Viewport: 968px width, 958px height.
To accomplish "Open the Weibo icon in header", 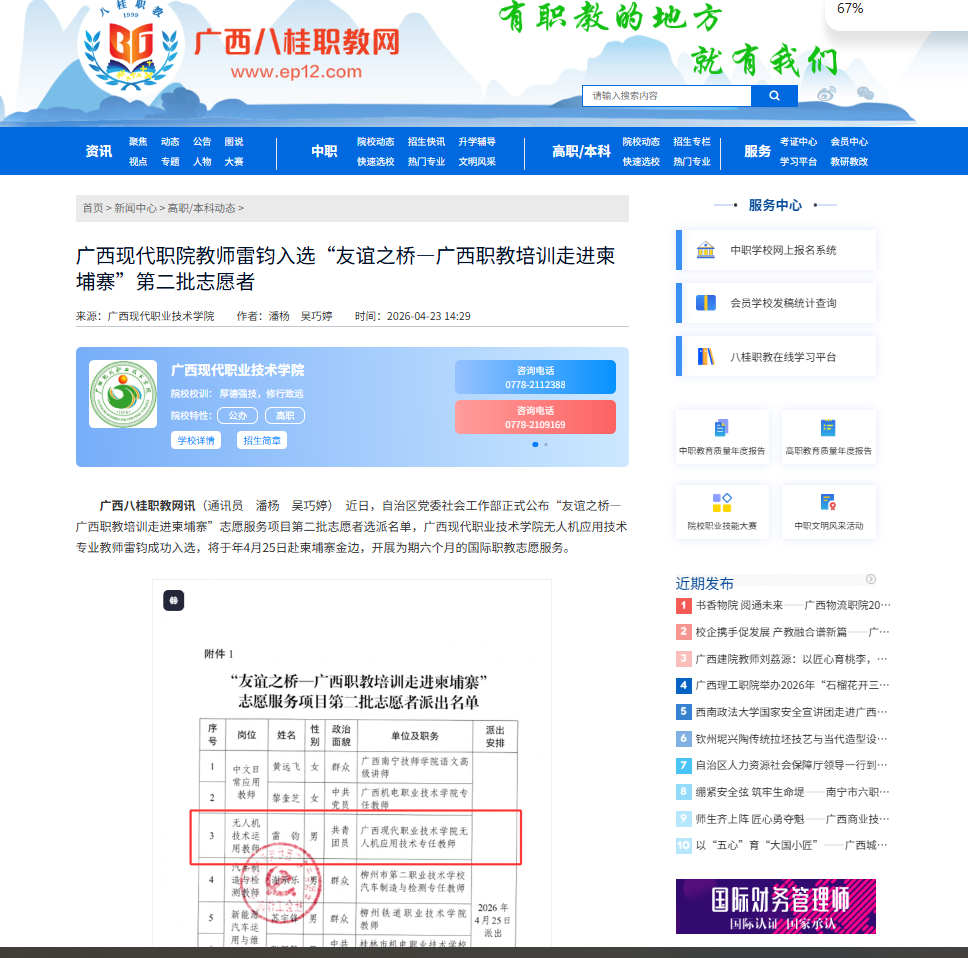I will 826,94.
